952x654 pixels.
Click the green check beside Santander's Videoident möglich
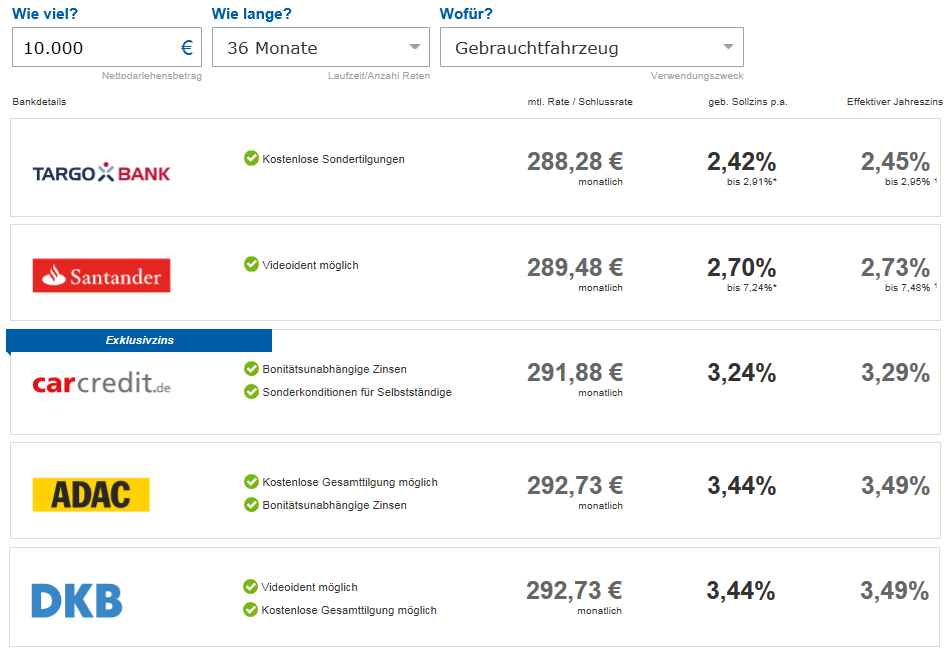[x=251, y=264]
